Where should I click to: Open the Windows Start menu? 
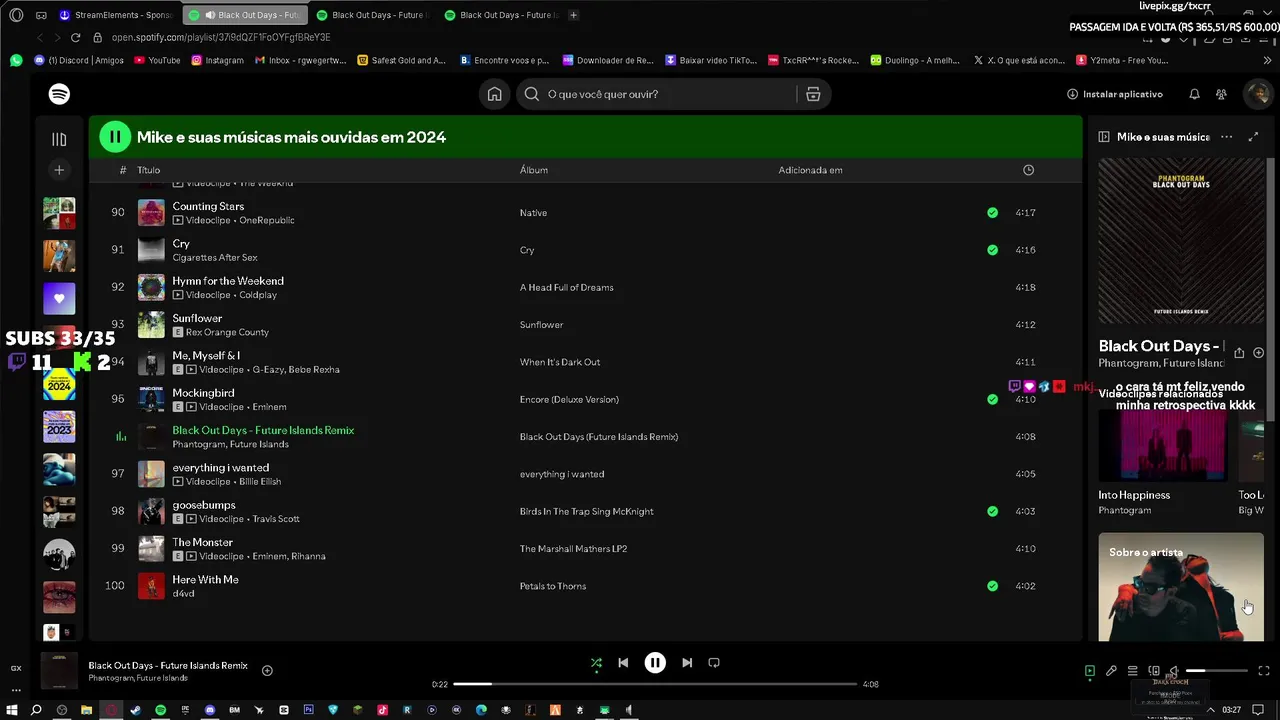click(12, 710)
